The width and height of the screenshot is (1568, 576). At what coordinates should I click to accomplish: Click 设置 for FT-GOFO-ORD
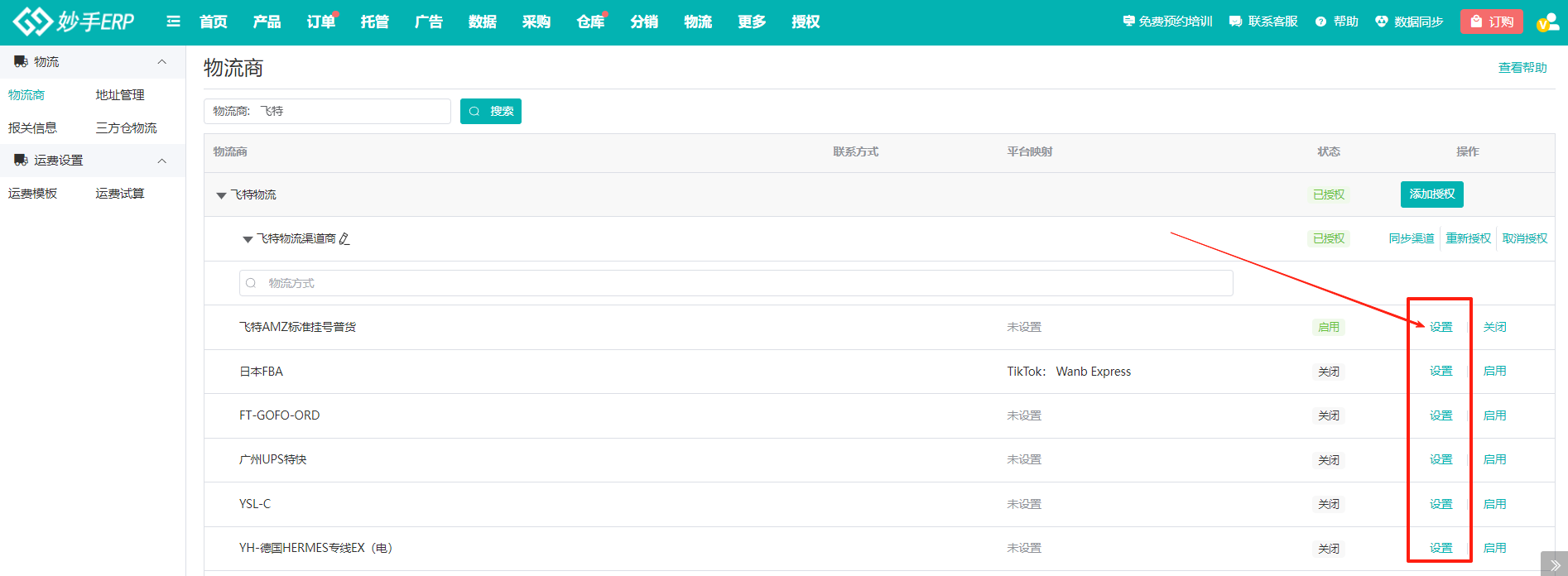(x=1441, y=415)
